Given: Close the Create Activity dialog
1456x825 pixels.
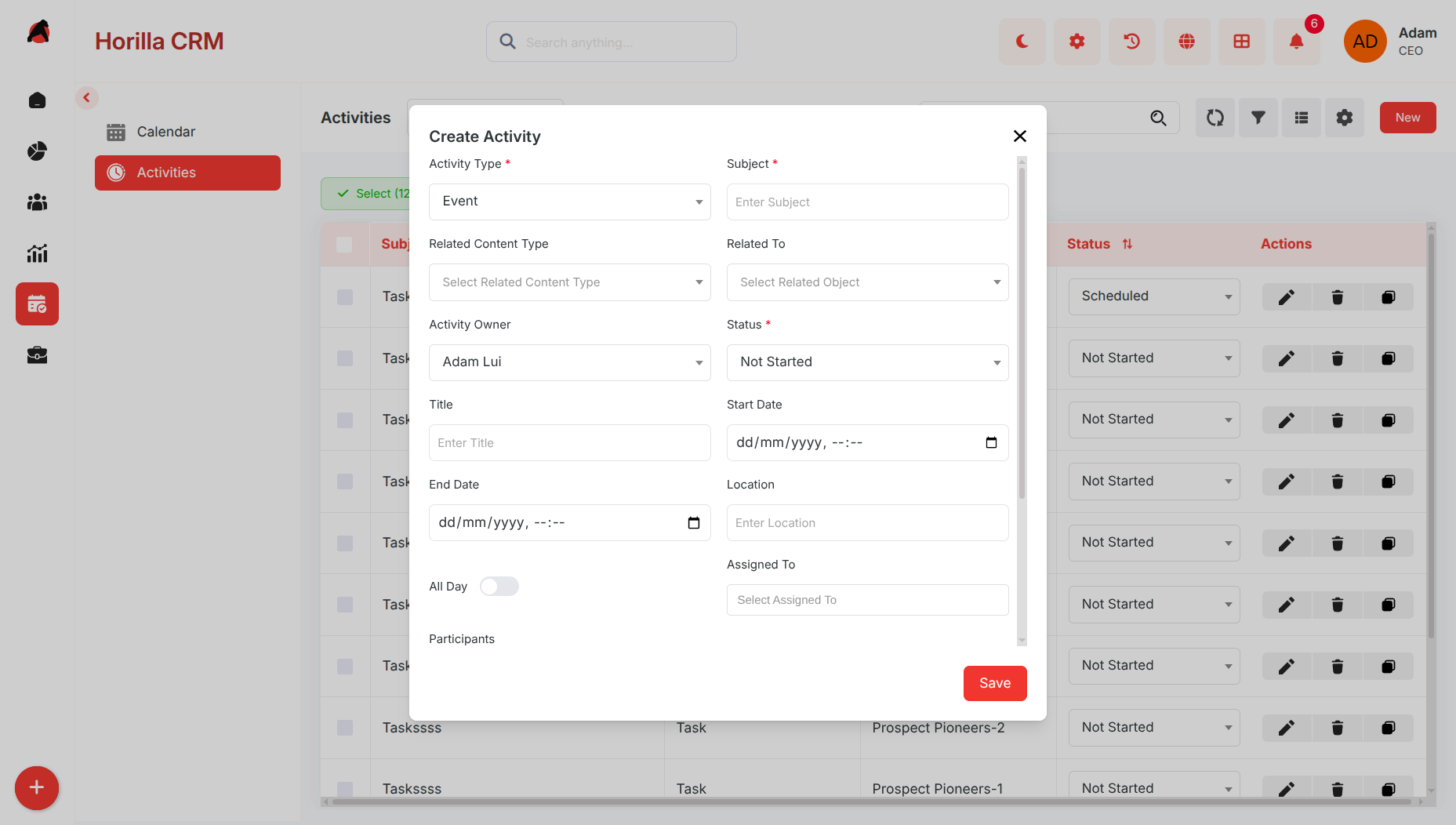Looking at the screenshot, I should tap(1019, 136).
